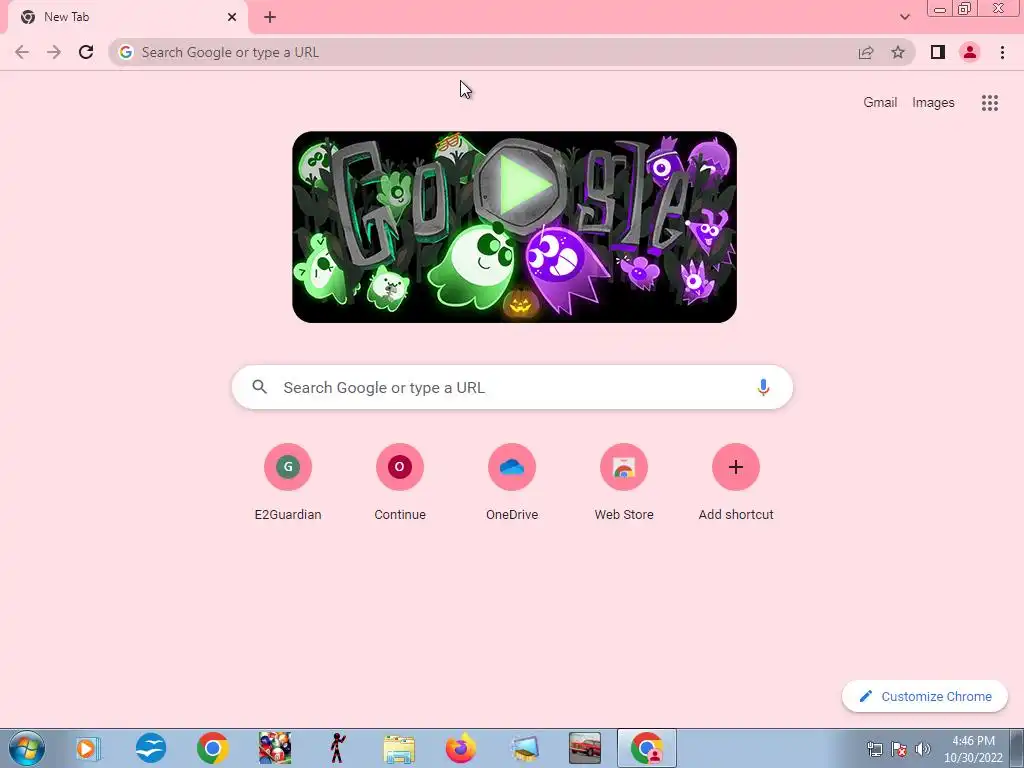Open the OpenOffice taskbar icon

(x=151, y=748)
